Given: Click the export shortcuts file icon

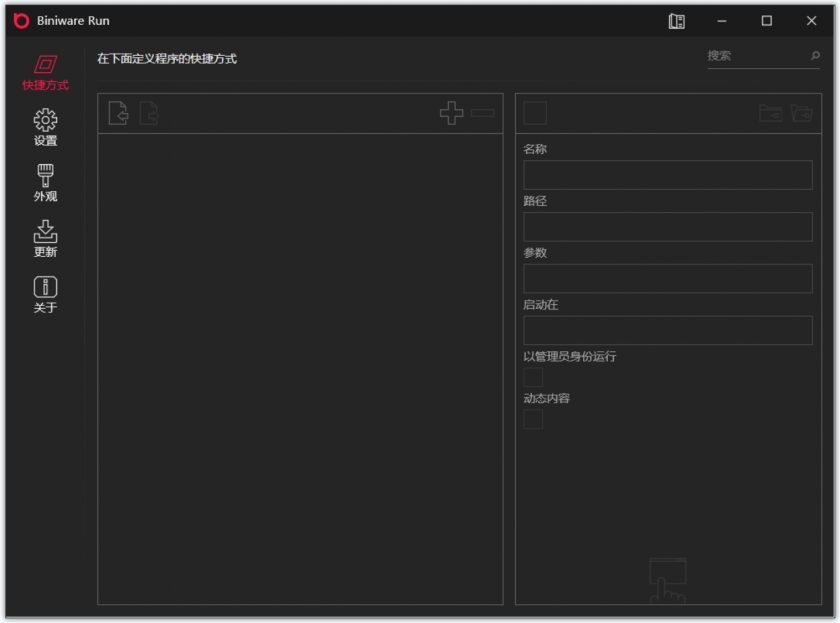Looking at the screenshot, I should (149, 113).
